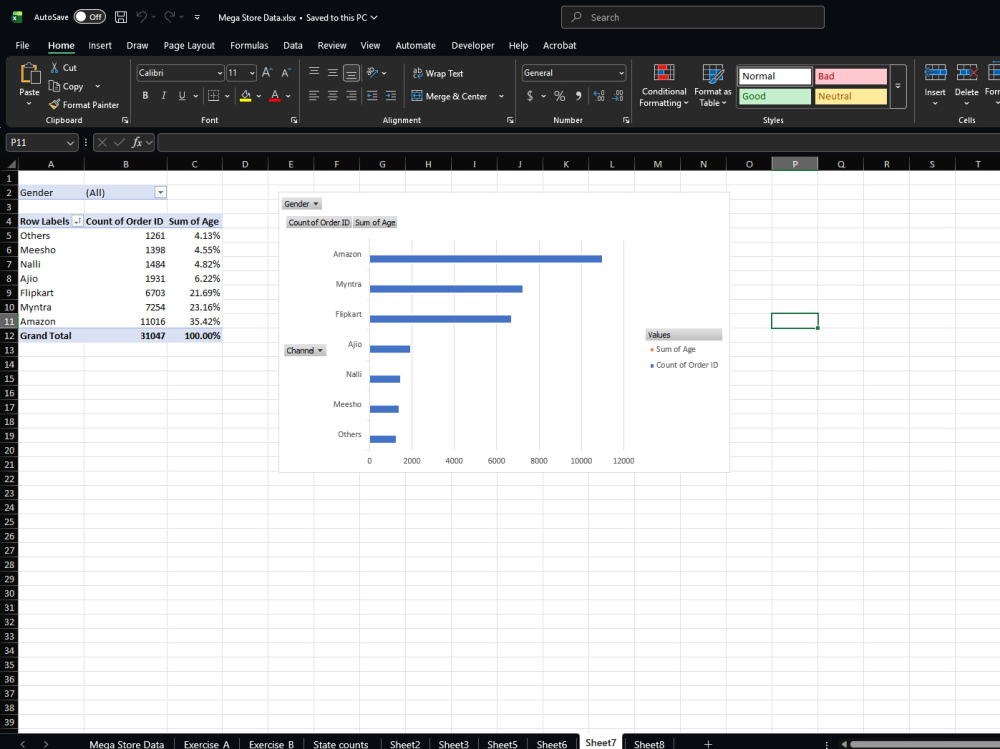Apply Accounting dollar format
Image resolution: width=1000 pixels, height=749 pixels.
tap(530, 96)
